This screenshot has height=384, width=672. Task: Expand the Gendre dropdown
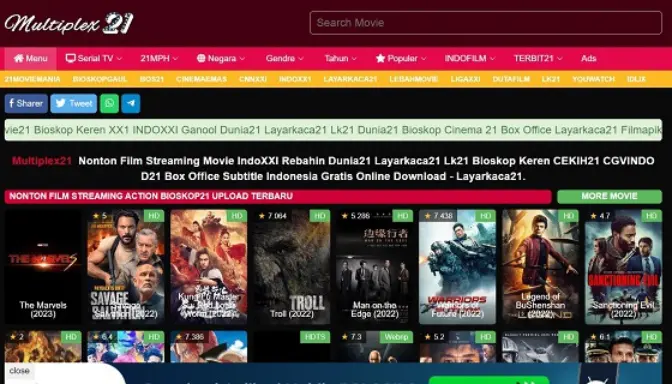(284, 58)
